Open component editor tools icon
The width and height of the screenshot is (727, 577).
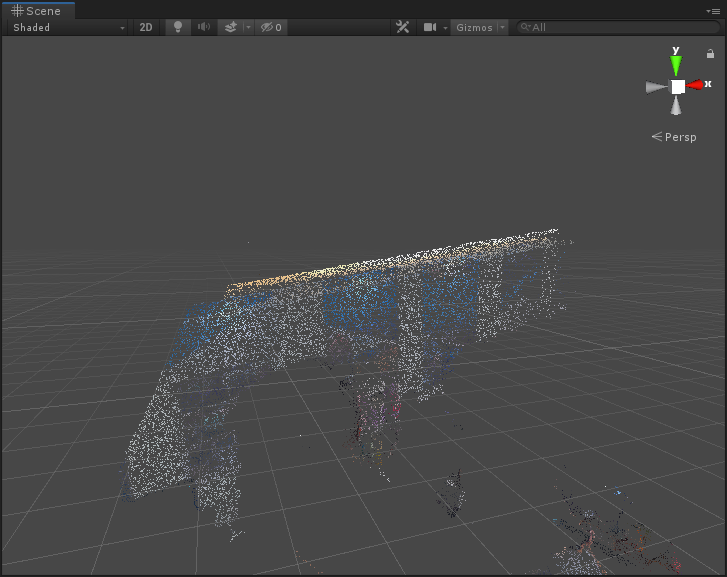(402, 27)
